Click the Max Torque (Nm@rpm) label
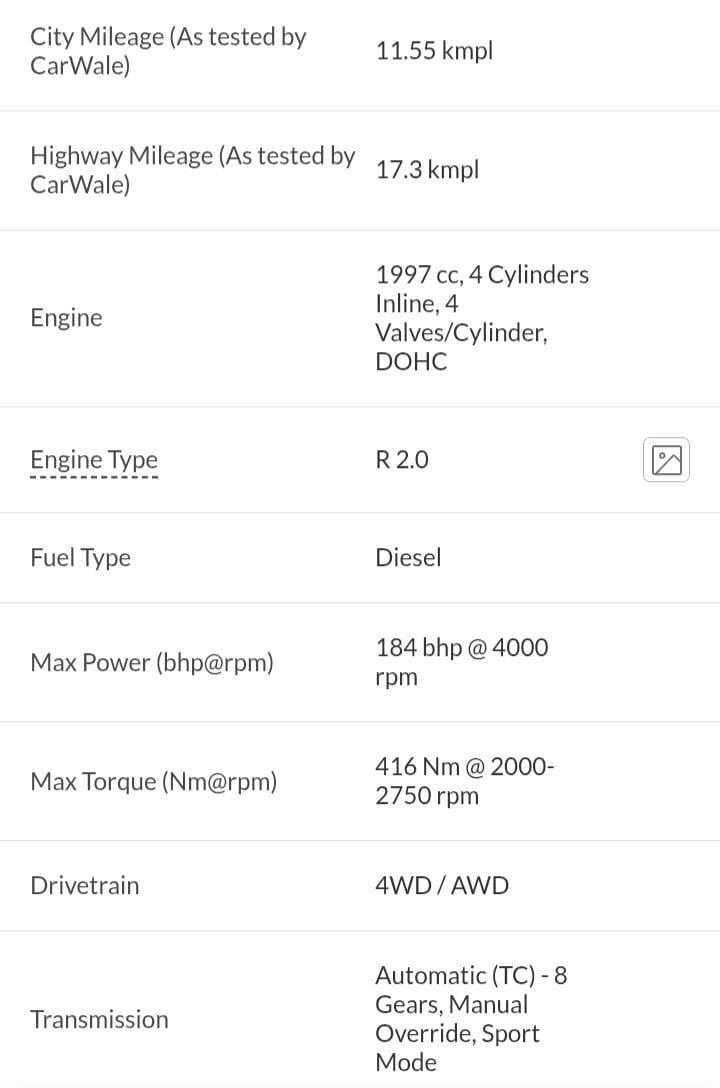Viewport: 720px width, 1088px height. tap(153, 782)
